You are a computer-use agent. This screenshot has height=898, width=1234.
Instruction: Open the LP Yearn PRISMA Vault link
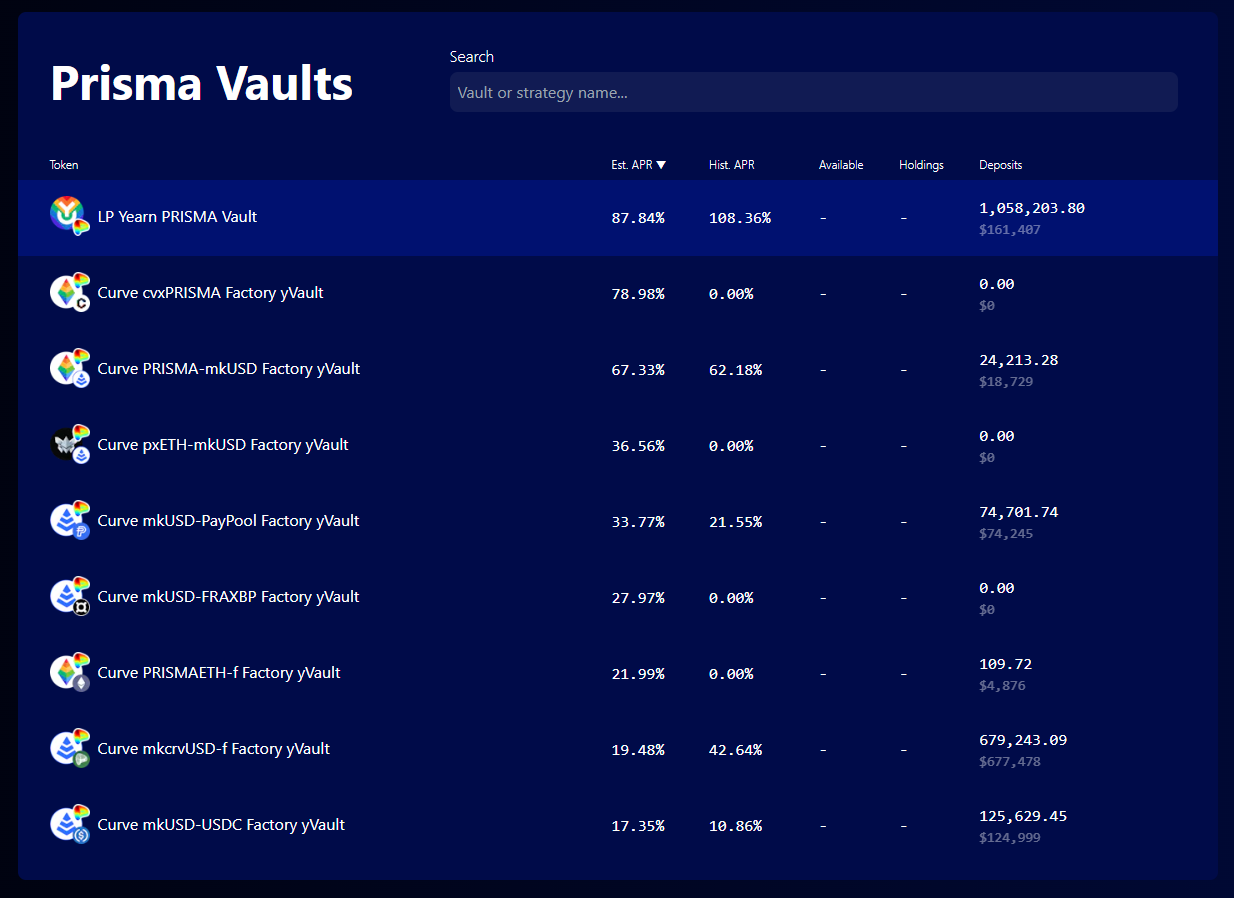point(177,217)
